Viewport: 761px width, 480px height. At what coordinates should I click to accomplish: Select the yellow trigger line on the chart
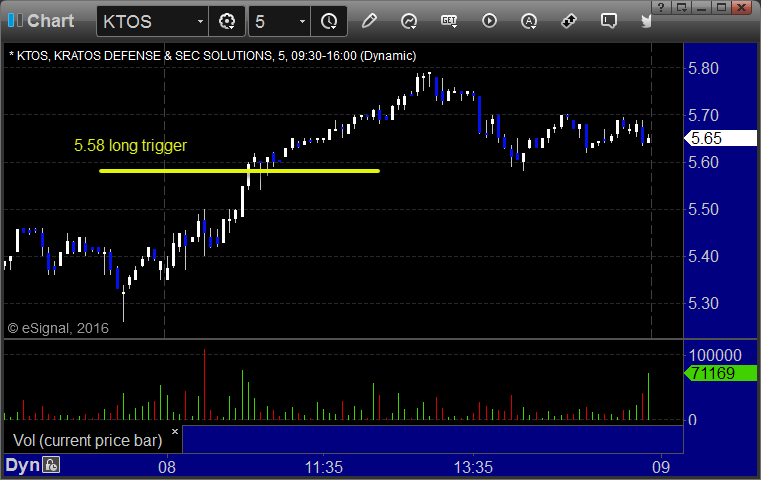point(239,171)
